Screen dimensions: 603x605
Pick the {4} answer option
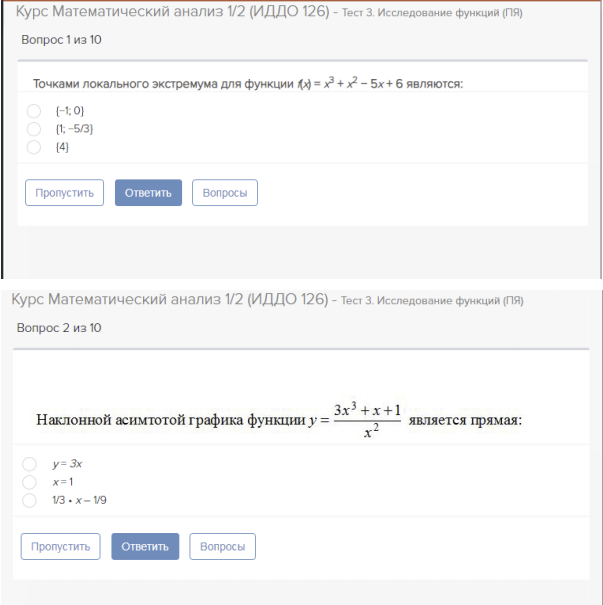(x=34, y=147)
